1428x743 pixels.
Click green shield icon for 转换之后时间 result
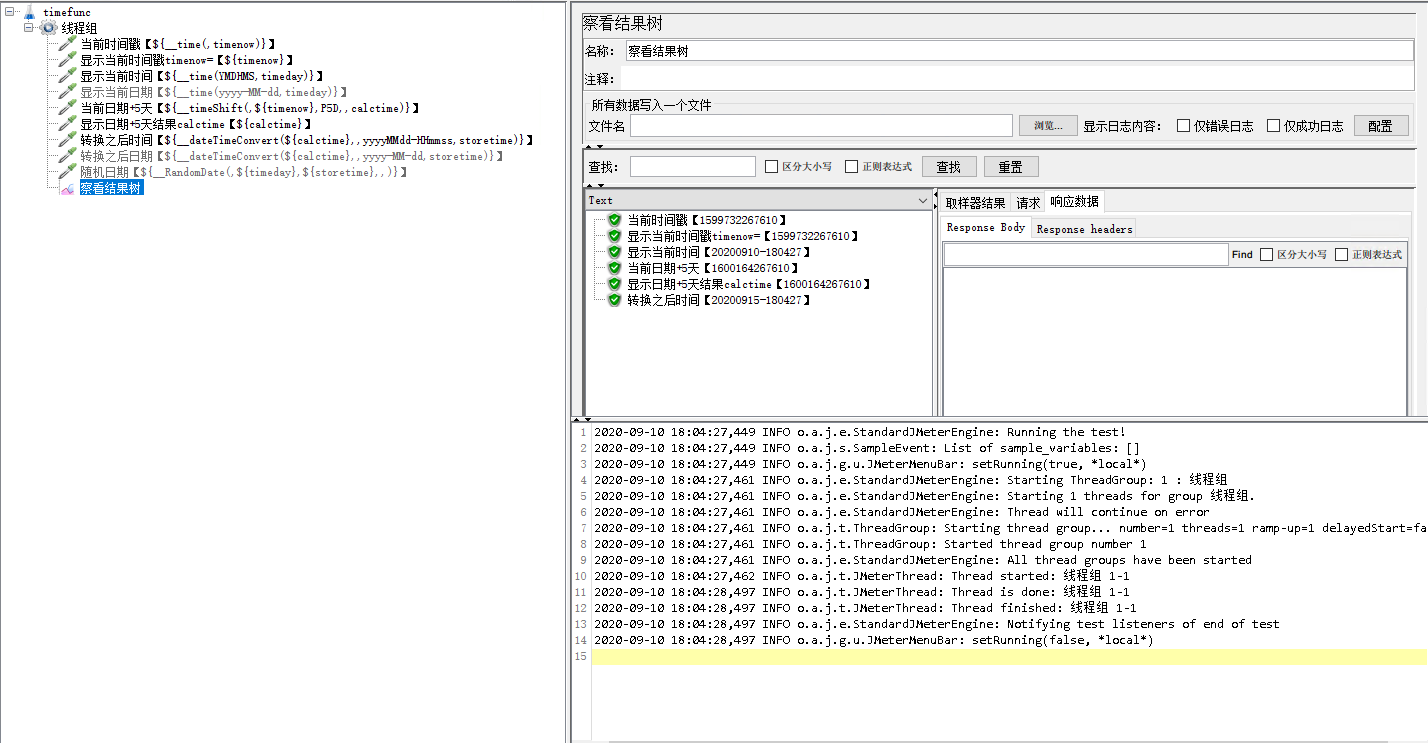tap(615, 300)
